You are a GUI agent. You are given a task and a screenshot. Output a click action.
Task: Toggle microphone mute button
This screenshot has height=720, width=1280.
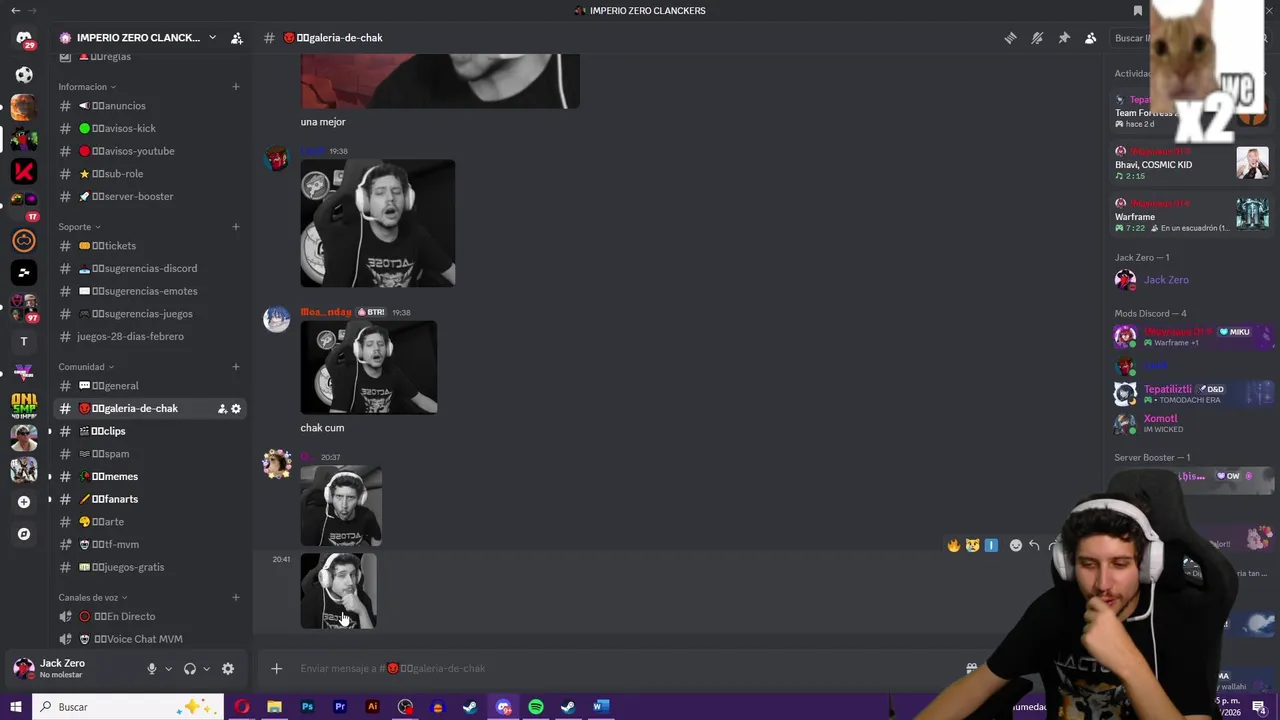(x=152, y=669)
